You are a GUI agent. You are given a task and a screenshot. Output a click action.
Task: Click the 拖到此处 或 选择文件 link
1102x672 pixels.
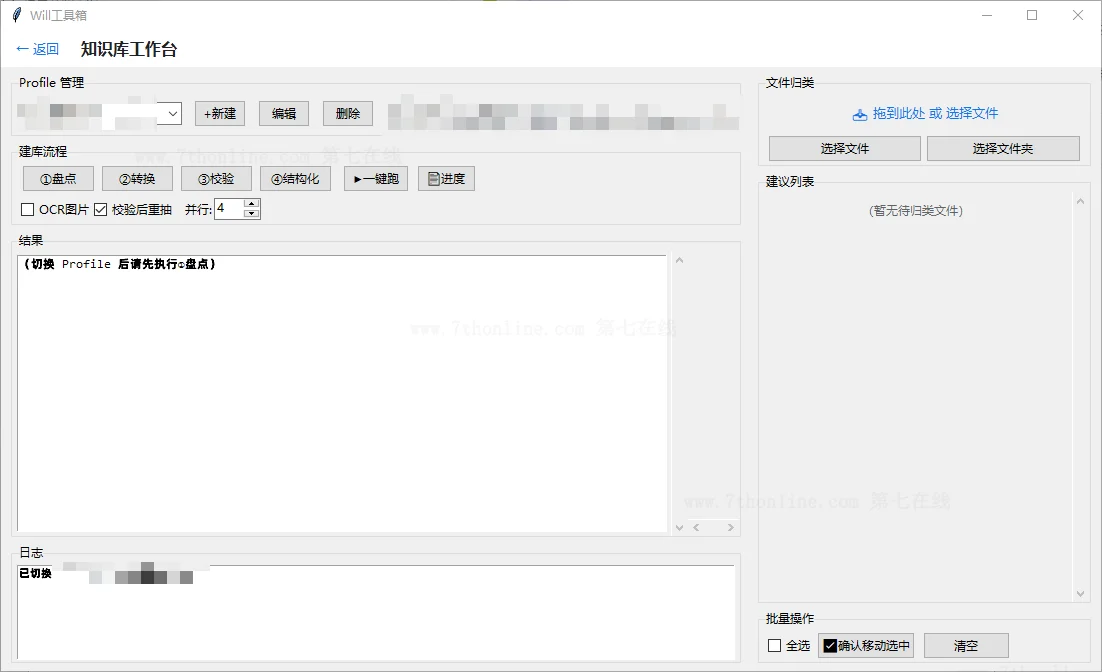point(935,113)
